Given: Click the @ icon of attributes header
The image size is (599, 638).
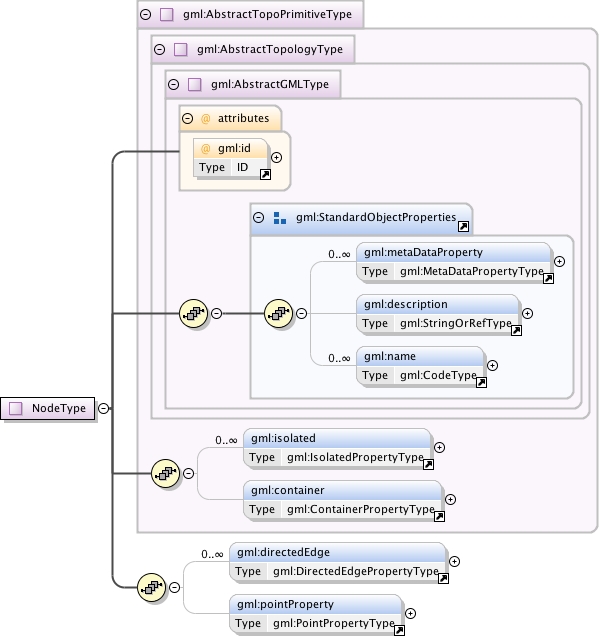Looking at the screenshot, I should (206, 118).
